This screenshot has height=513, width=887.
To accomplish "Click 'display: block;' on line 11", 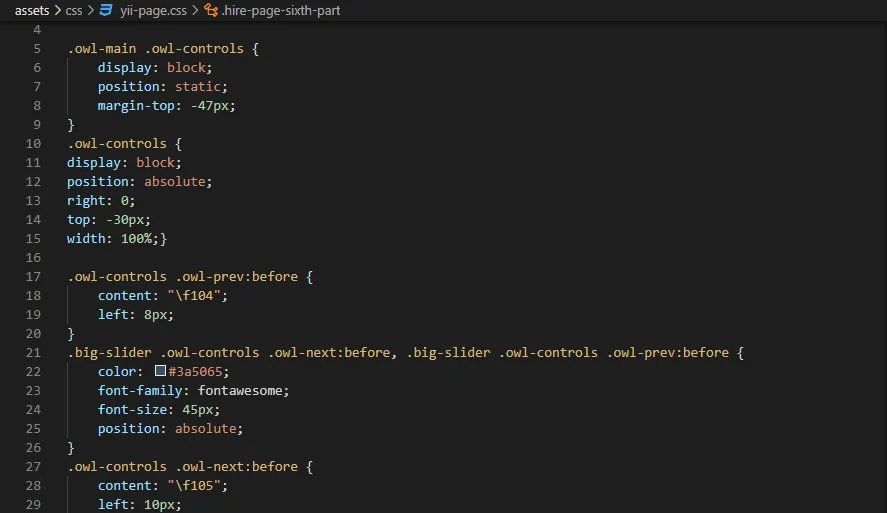I will click(124, 163).
